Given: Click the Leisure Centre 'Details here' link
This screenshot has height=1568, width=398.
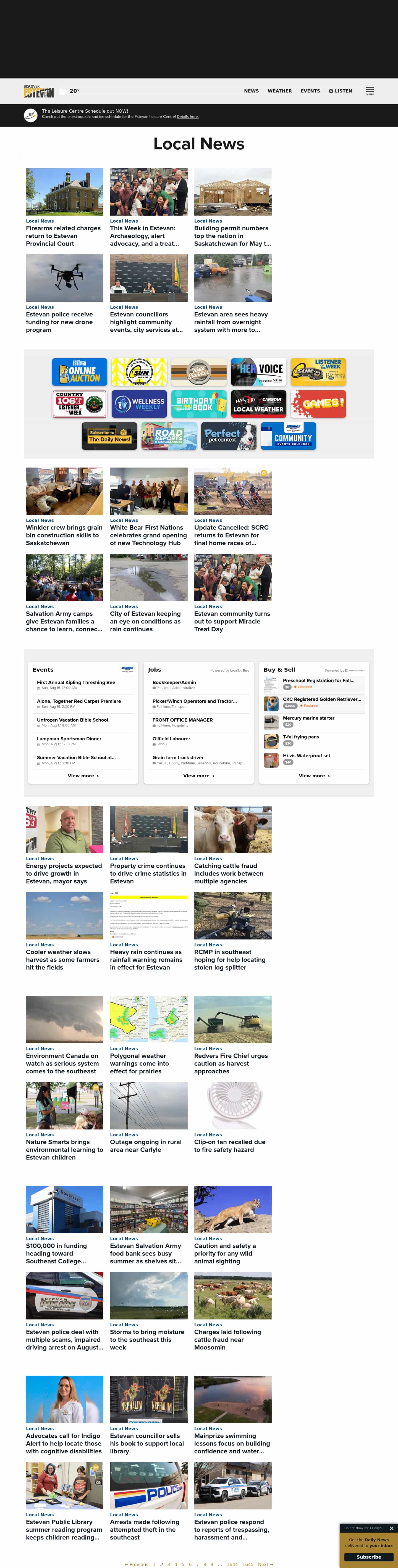Looking at the screenshot, I should [x=188, y=117].
